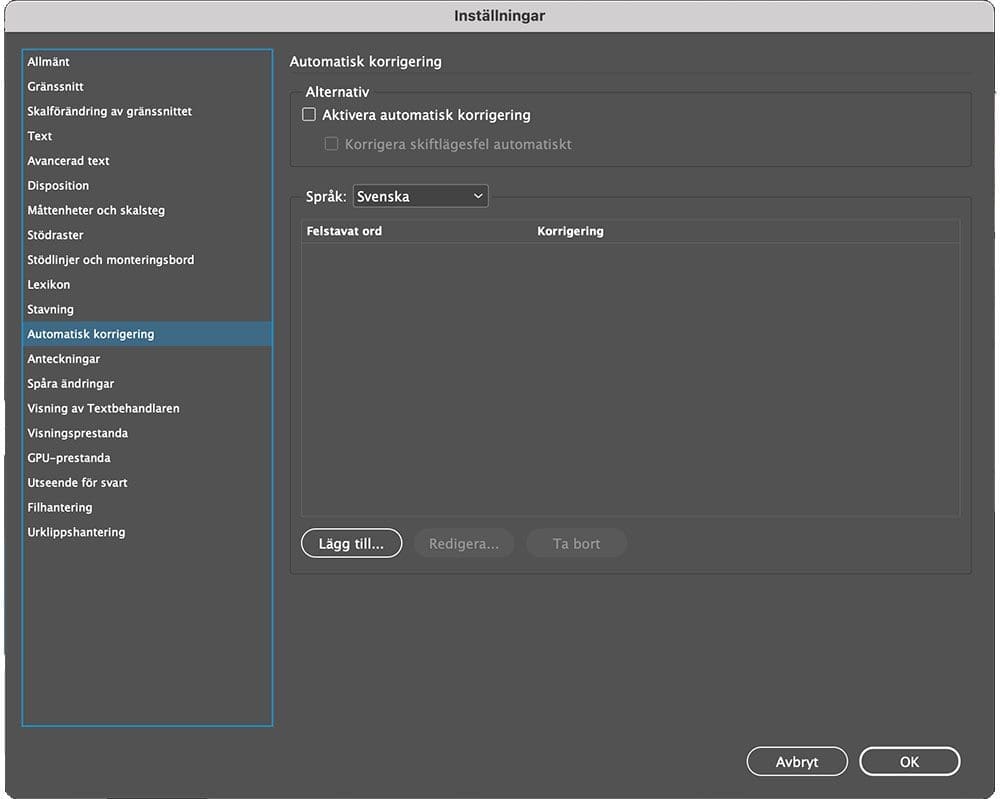Select the Lexikon category

point(147,285)
